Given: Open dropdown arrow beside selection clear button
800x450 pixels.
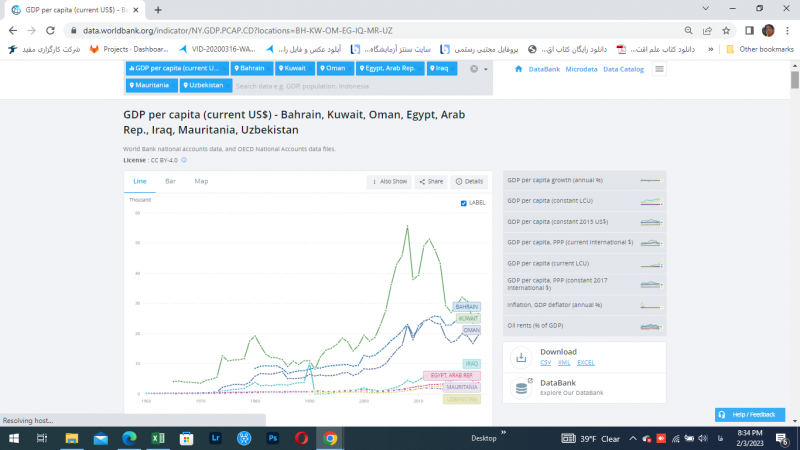Looking at the screenshot, I should (x=486, y=69).
